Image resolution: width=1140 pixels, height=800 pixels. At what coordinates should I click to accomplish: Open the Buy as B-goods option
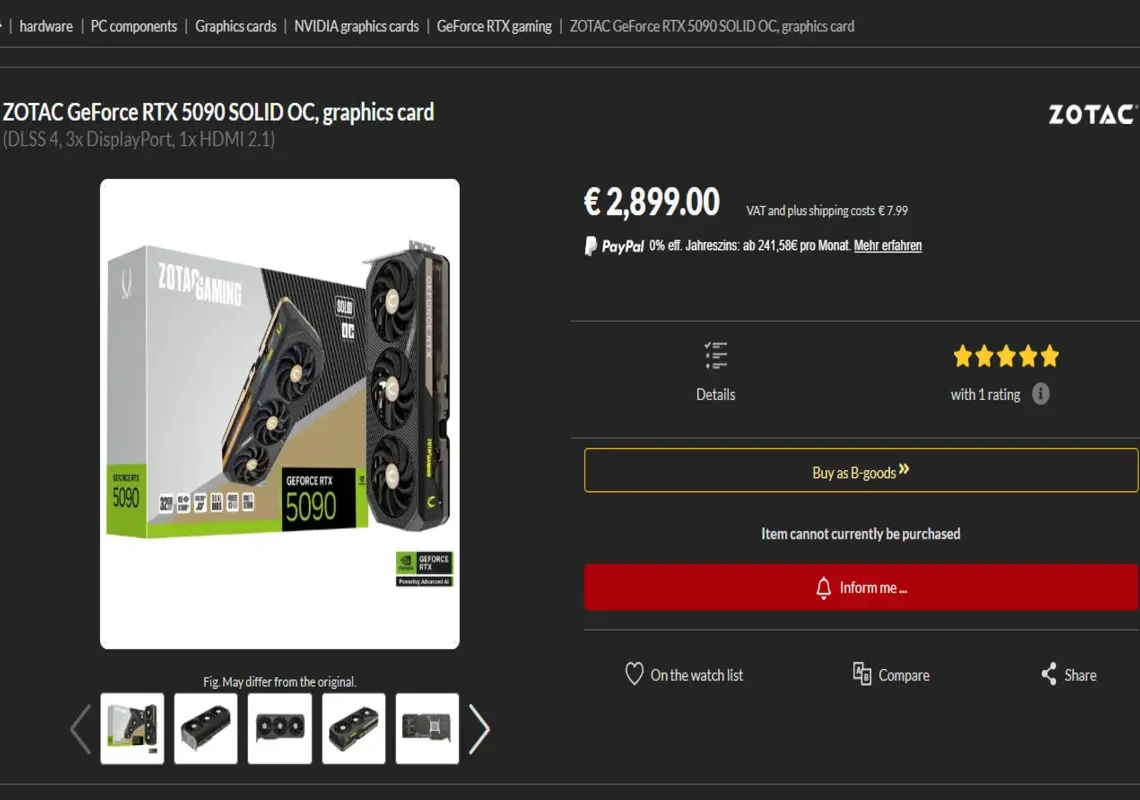[x=861, y=471]
